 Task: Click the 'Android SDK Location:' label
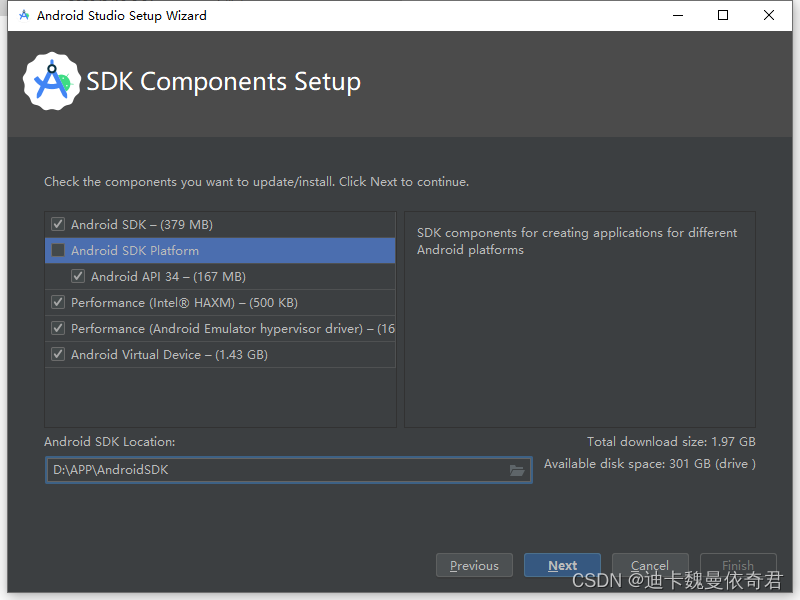pos(110,442)
